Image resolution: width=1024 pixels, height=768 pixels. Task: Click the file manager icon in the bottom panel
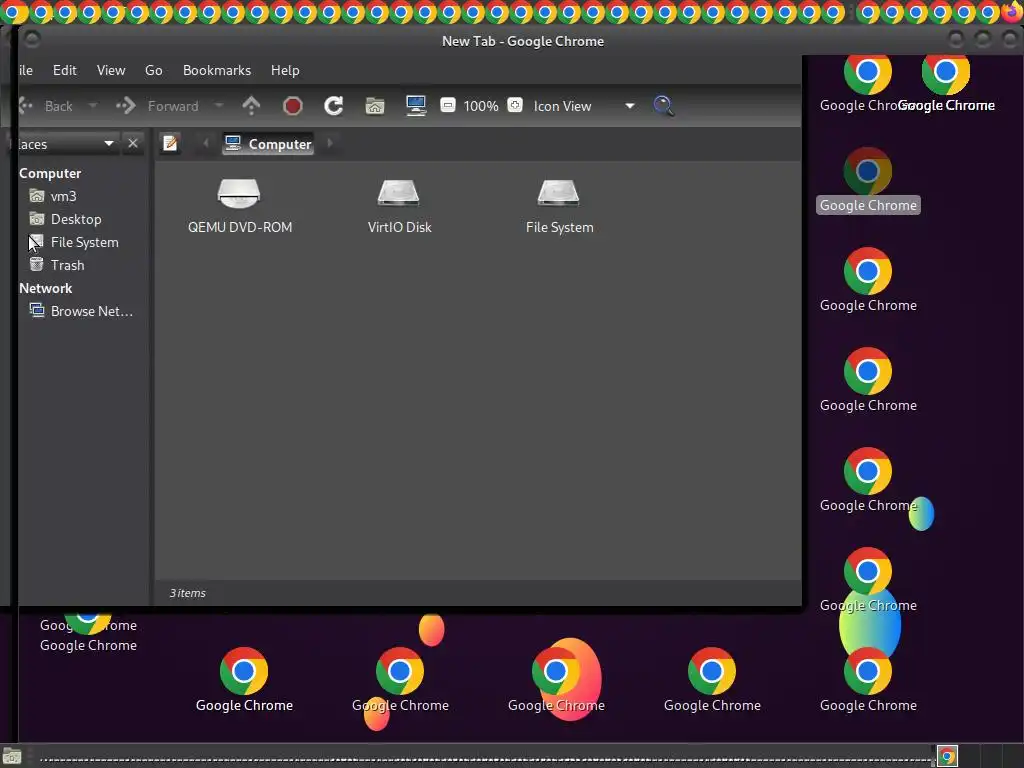pyautogui.click(x=12, y=756)
